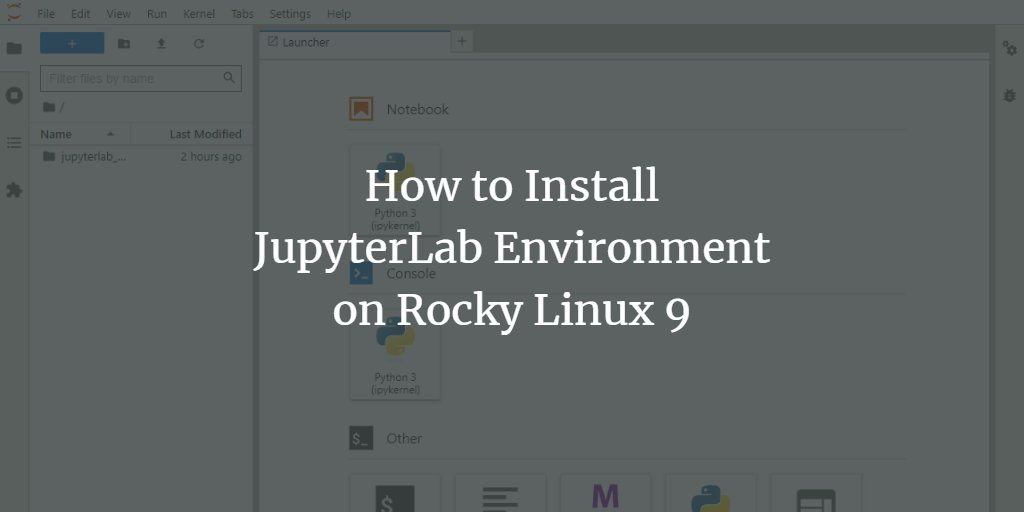The height and width of the screenshot is (512, 1024).
Task: Select the jupyterlab_ folder row
Action: 141,157
